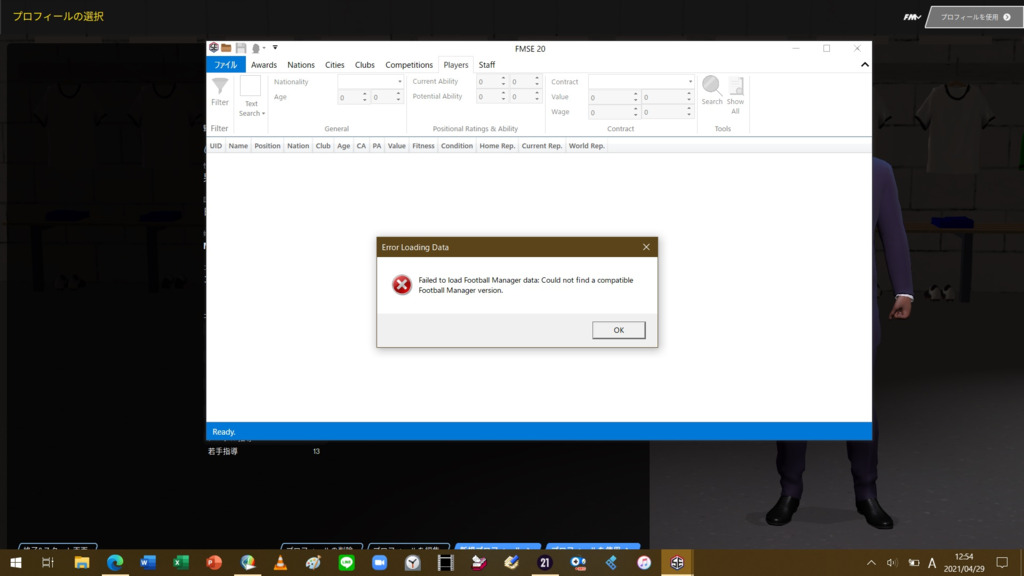The height and width of the screenshot is (576, 1024).
Task: Click the maximum Value input field
Action: (664, 97)
